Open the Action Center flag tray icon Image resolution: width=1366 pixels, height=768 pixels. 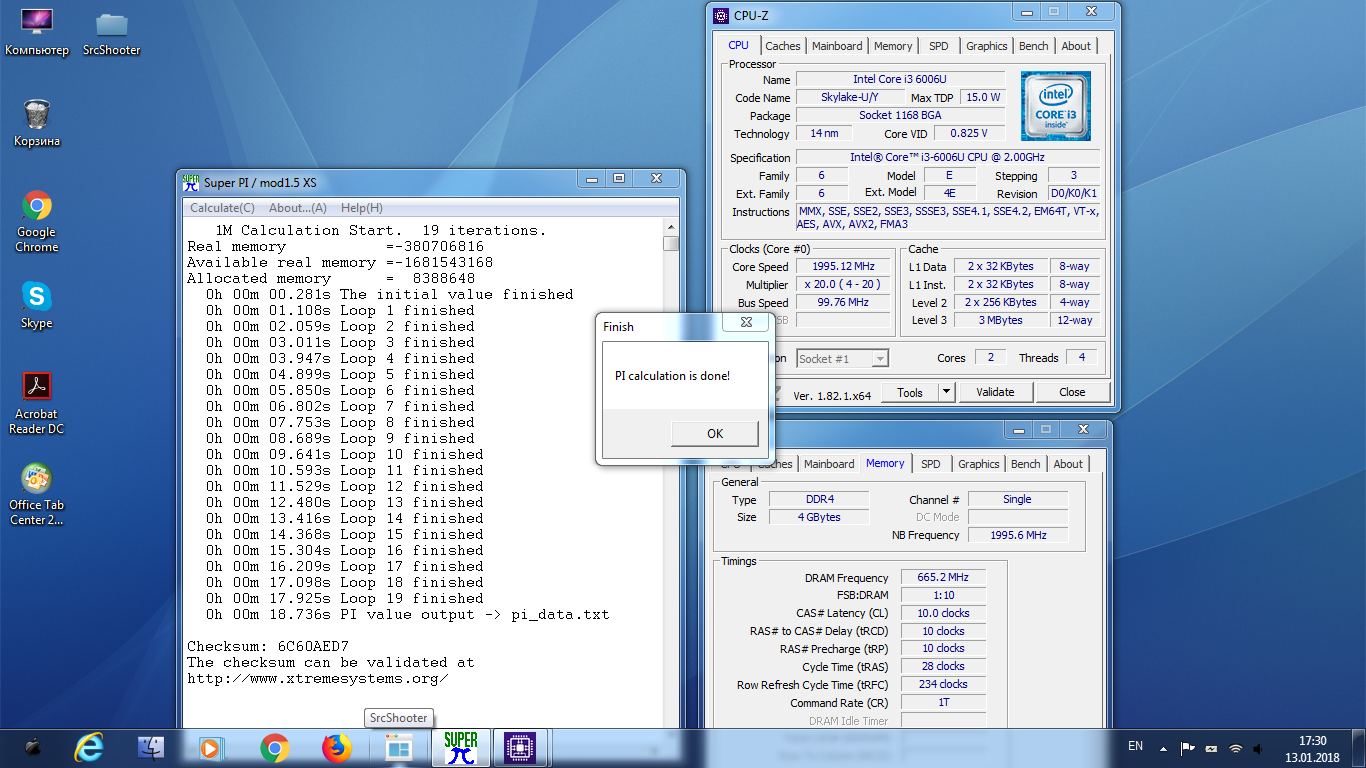pyautogui.click(x=1187, y=747)
